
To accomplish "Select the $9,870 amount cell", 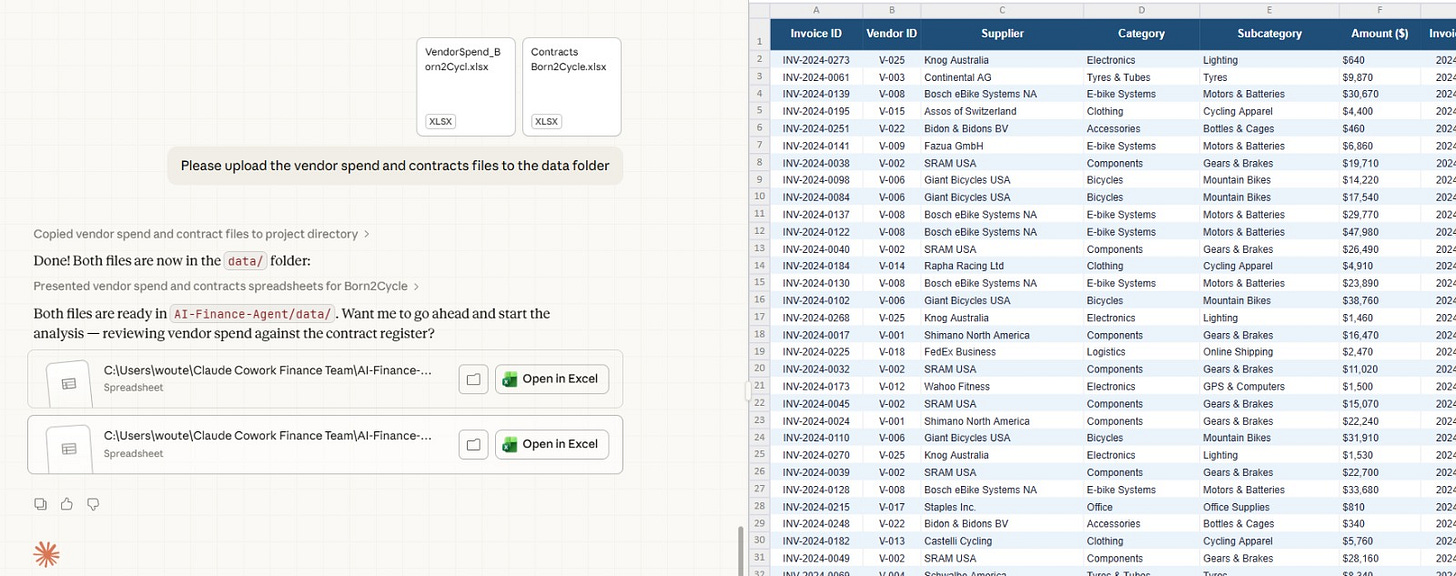I will (x=1379, y=77).
